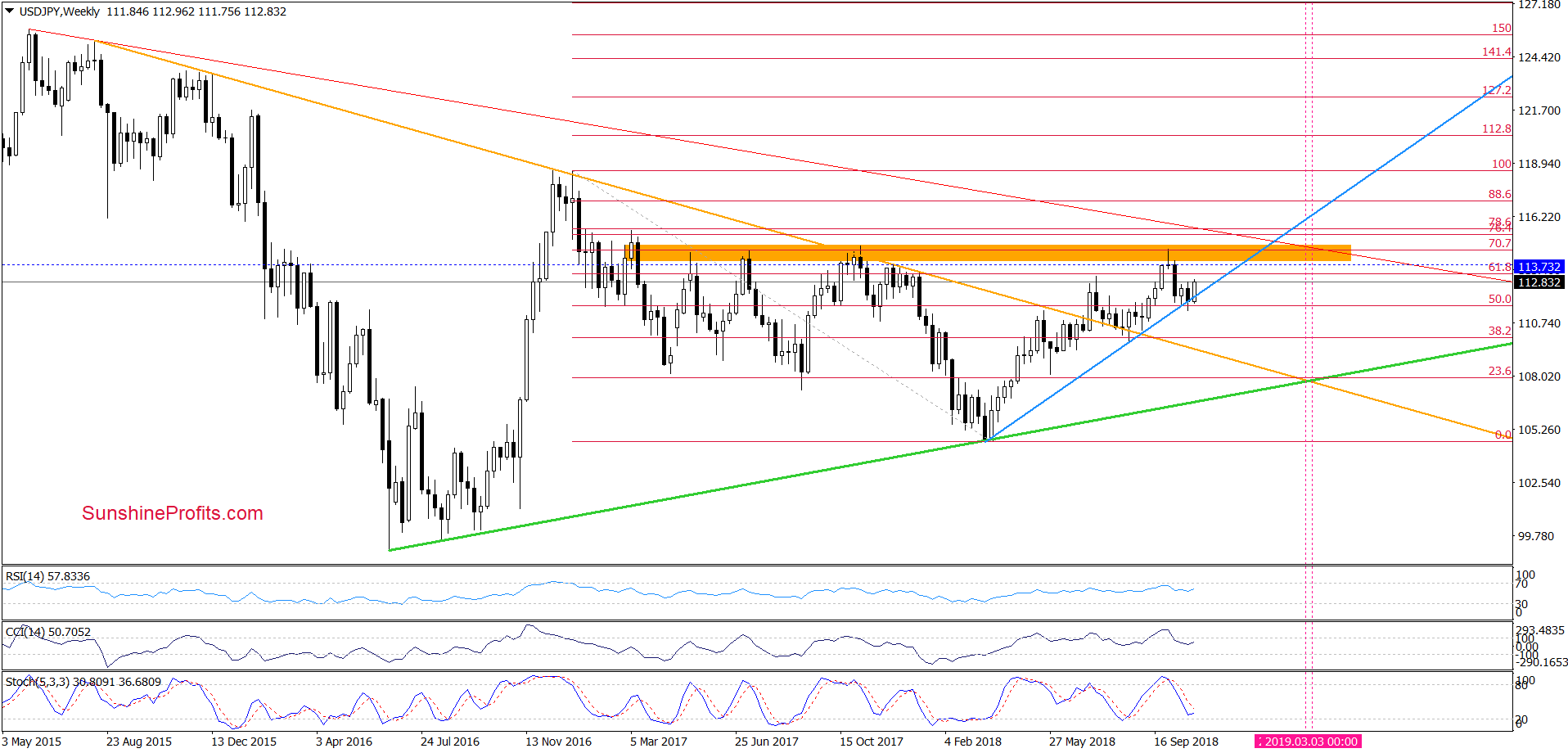Click the 108.020 price axis label
The height and width of the screenshot is (753, 1568).
[1539, 376]
